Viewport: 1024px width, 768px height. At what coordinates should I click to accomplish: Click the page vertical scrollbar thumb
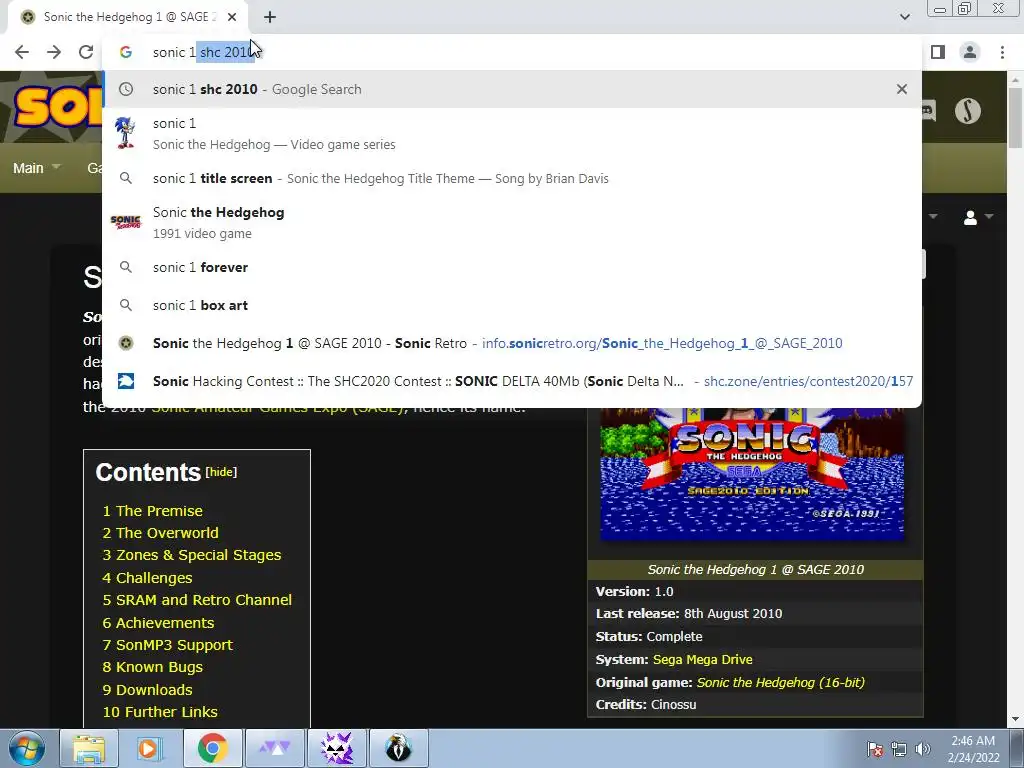coord(1016,118)
